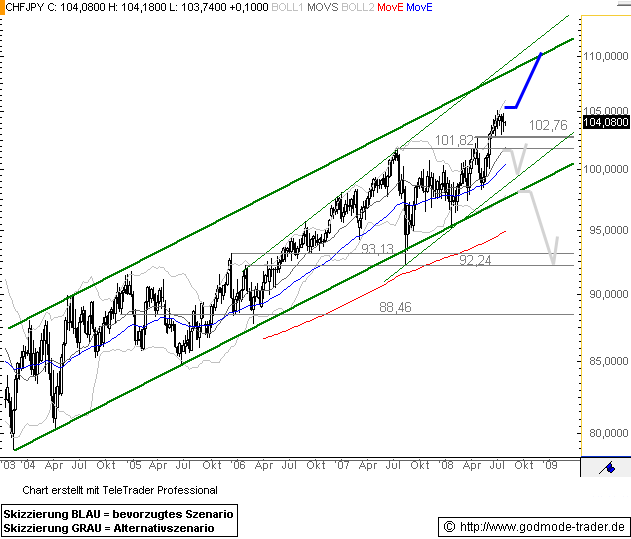Select the MOVS indicator label
Image resolution: width=631 pixels, height=539 pixels.
(x=322, y=7)
